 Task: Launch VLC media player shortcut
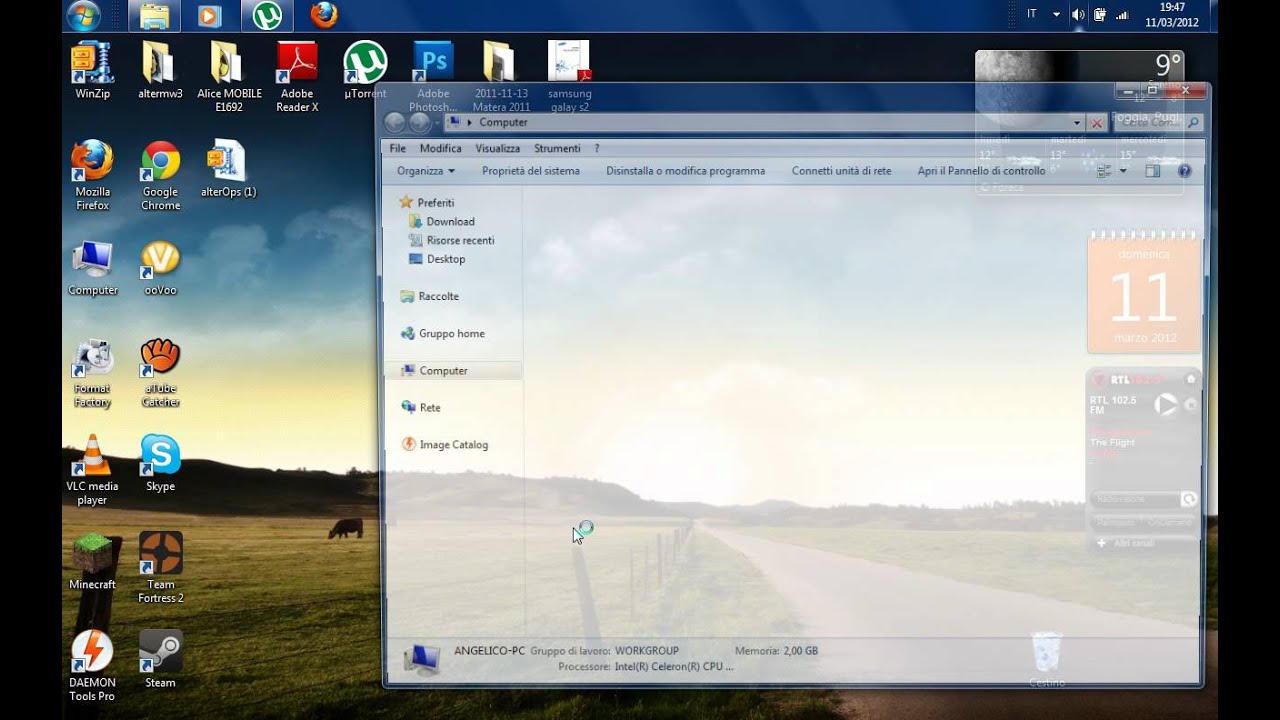pos(92,470)
